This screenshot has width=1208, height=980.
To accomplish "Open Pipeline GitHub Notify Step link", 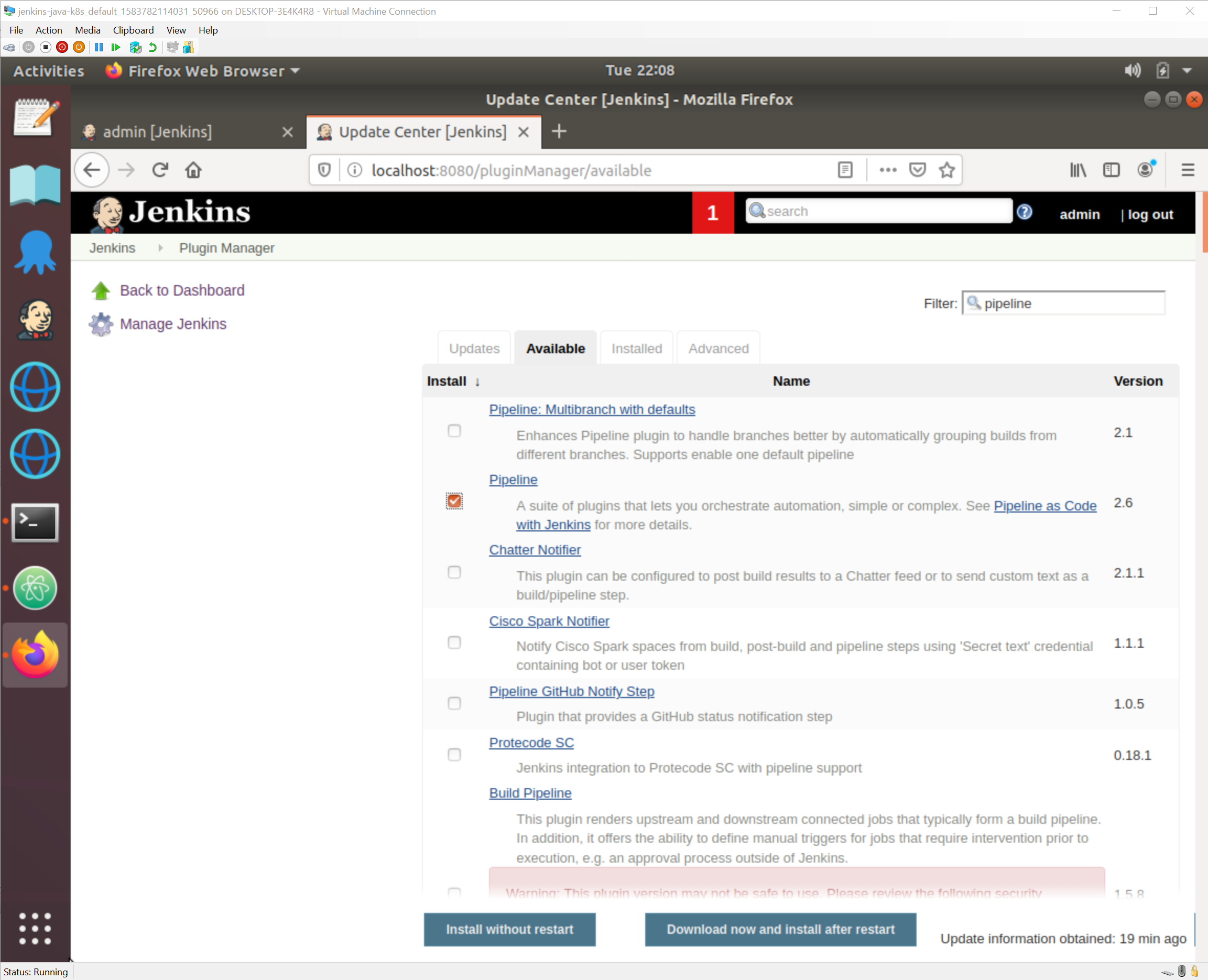I will (x=571, y=691).
